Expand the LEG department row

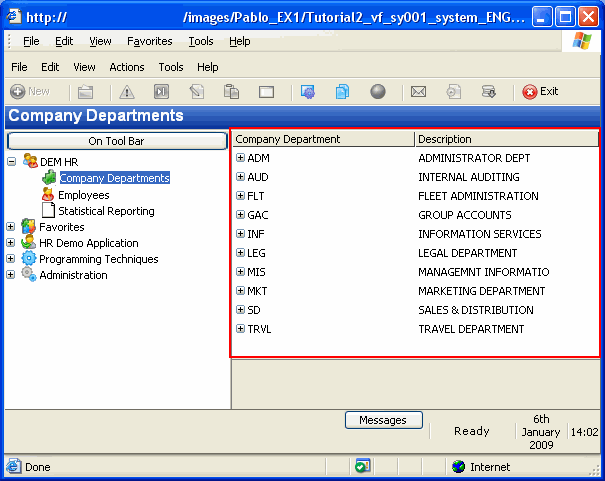(240, 253)
